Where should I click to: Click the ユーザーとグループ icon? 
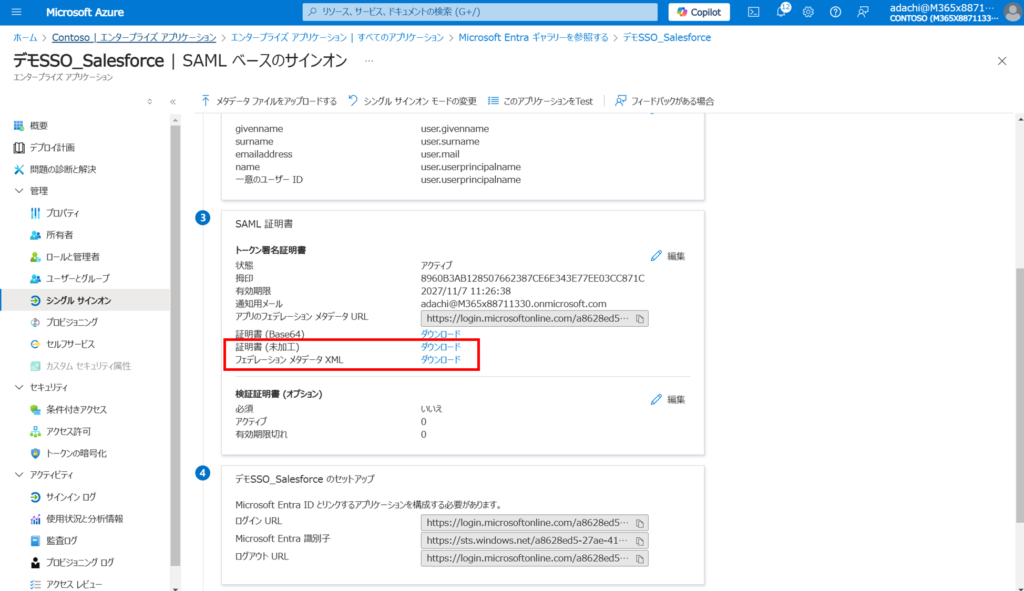point(35,278)
